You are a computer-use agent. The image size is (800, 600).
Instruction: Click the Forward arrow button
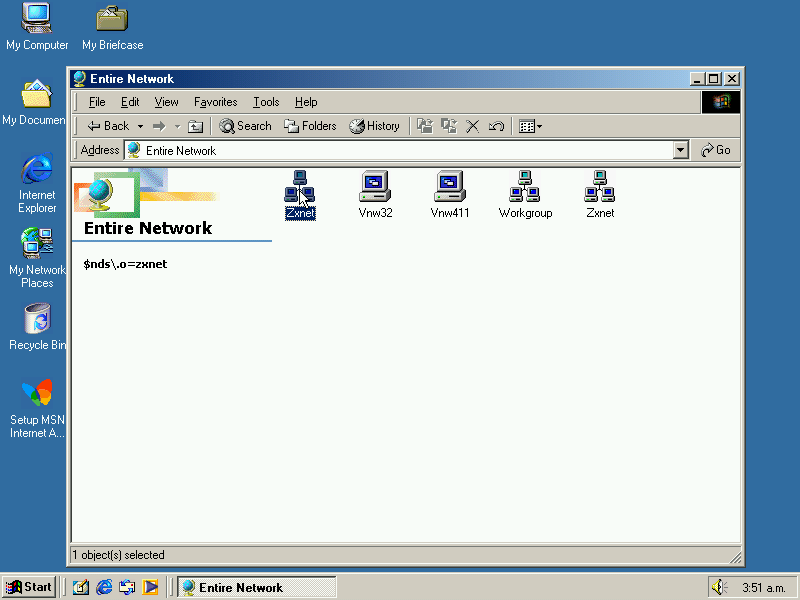(159, 126)
